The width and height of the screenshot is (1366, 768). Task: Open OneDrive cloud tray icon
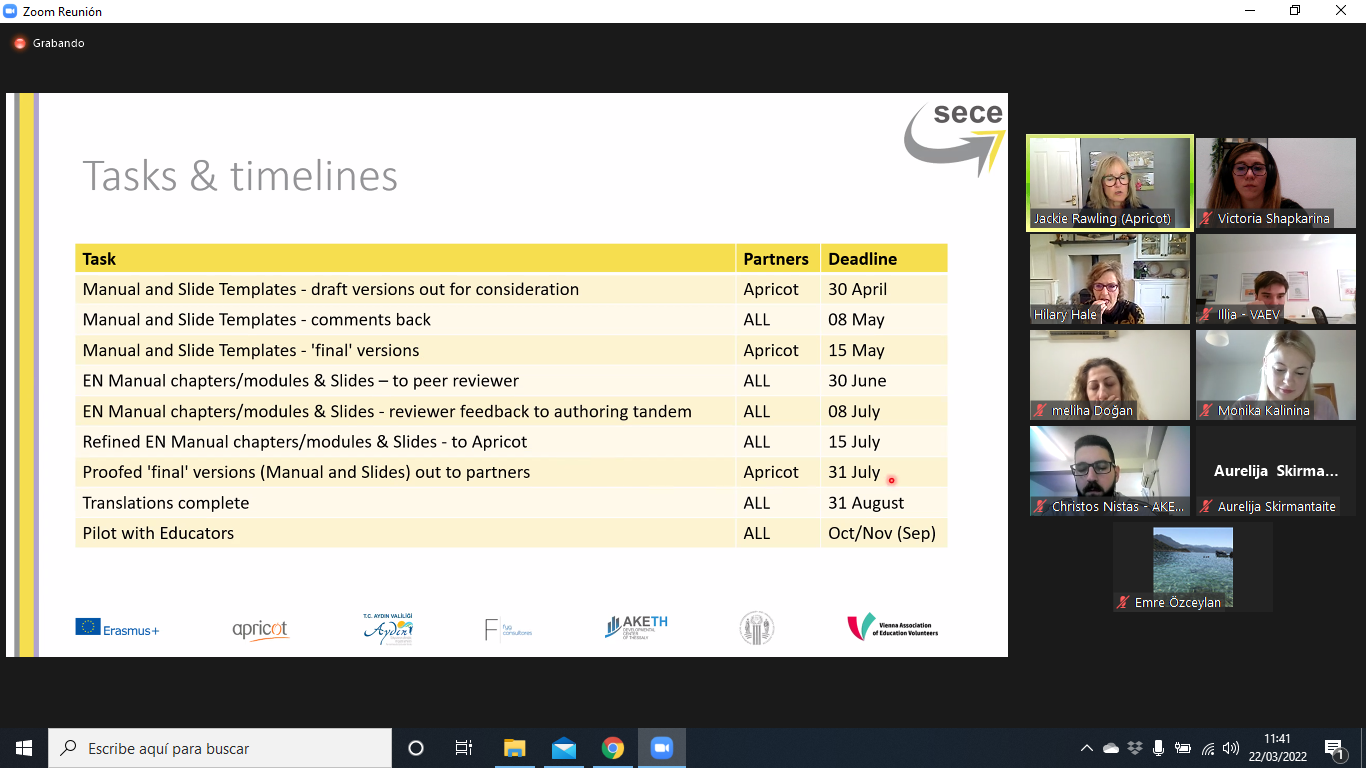[x=1111, y=748]
